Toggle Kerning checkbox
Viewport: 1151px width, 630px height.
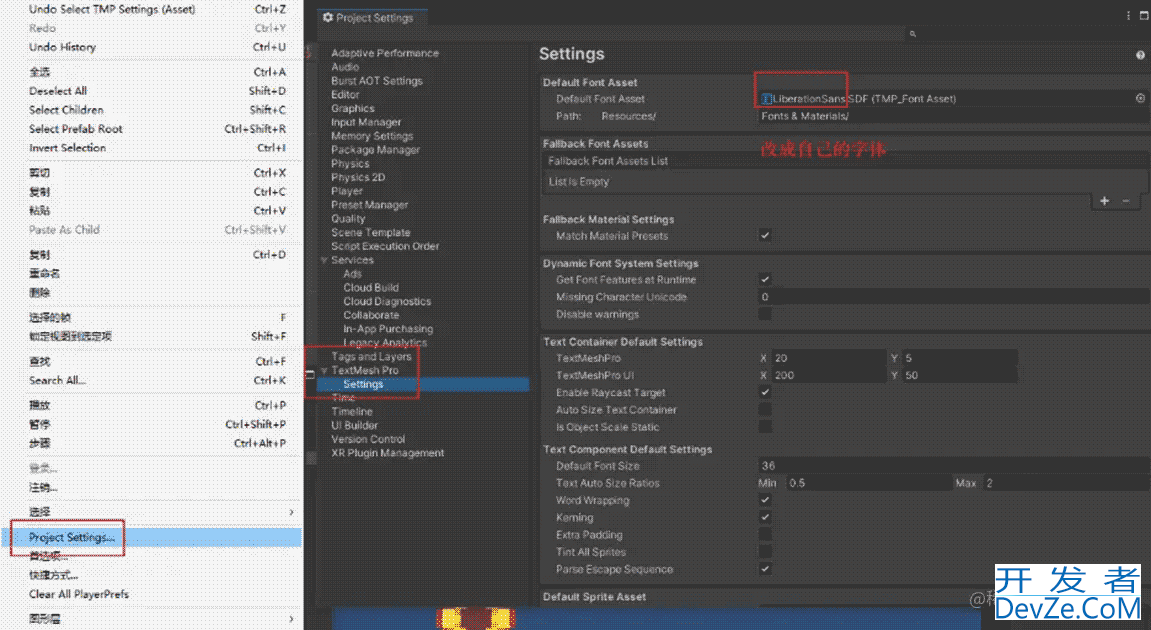click(x=765, y=517)
